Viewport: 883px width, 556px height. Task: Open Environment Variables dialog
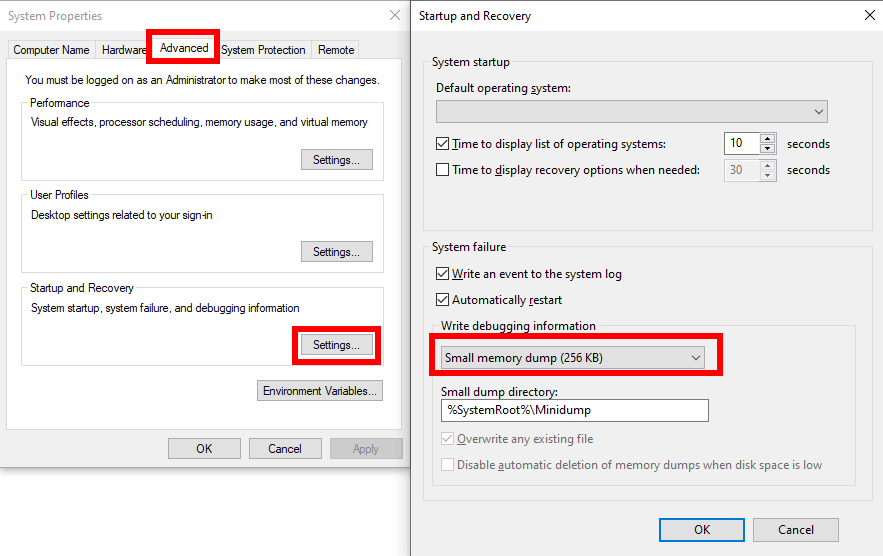pos(319,391)
